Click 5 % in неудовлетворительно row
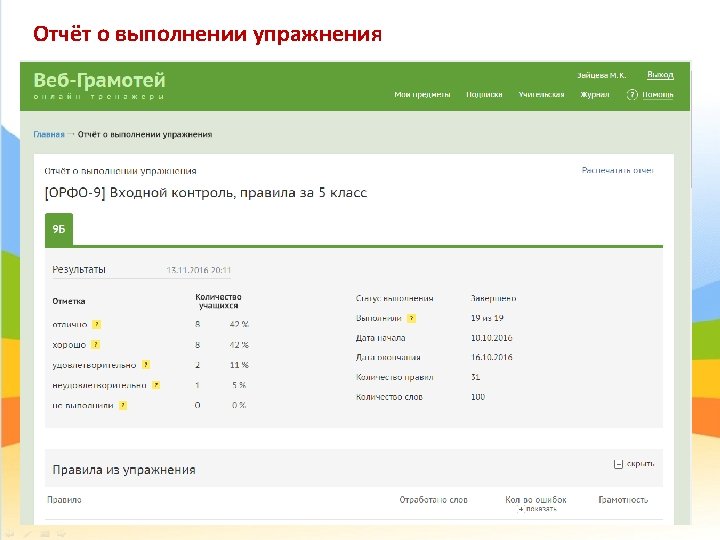 [239, 385]
